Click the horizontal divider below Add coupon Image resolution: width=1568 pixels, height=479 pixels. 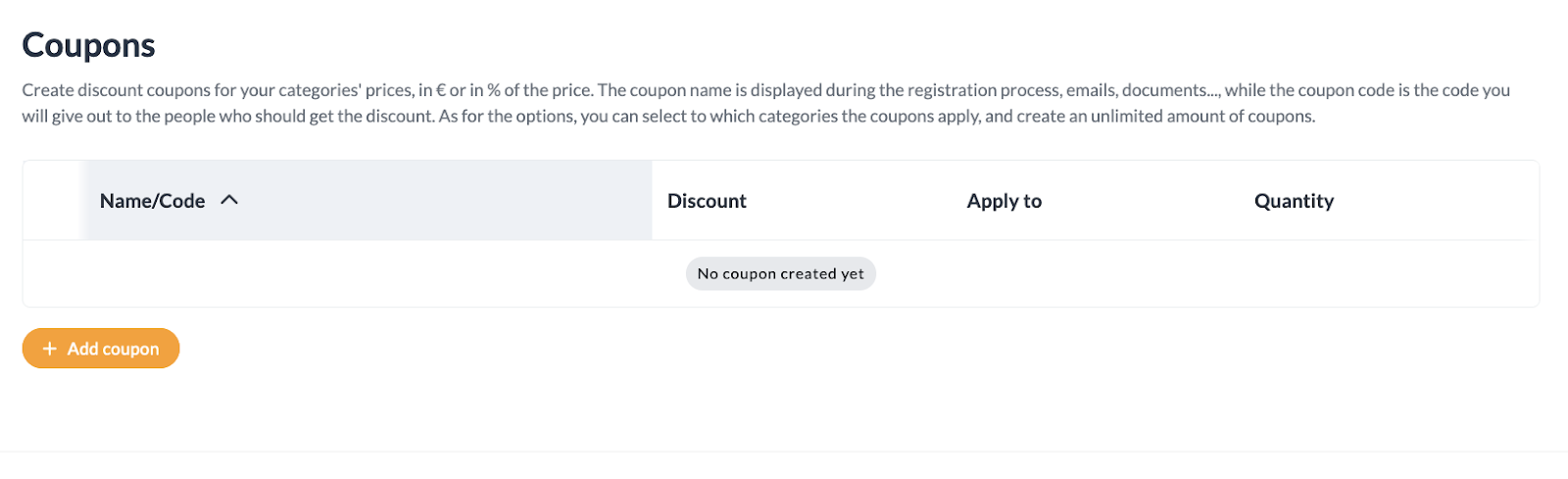[784, 451]
